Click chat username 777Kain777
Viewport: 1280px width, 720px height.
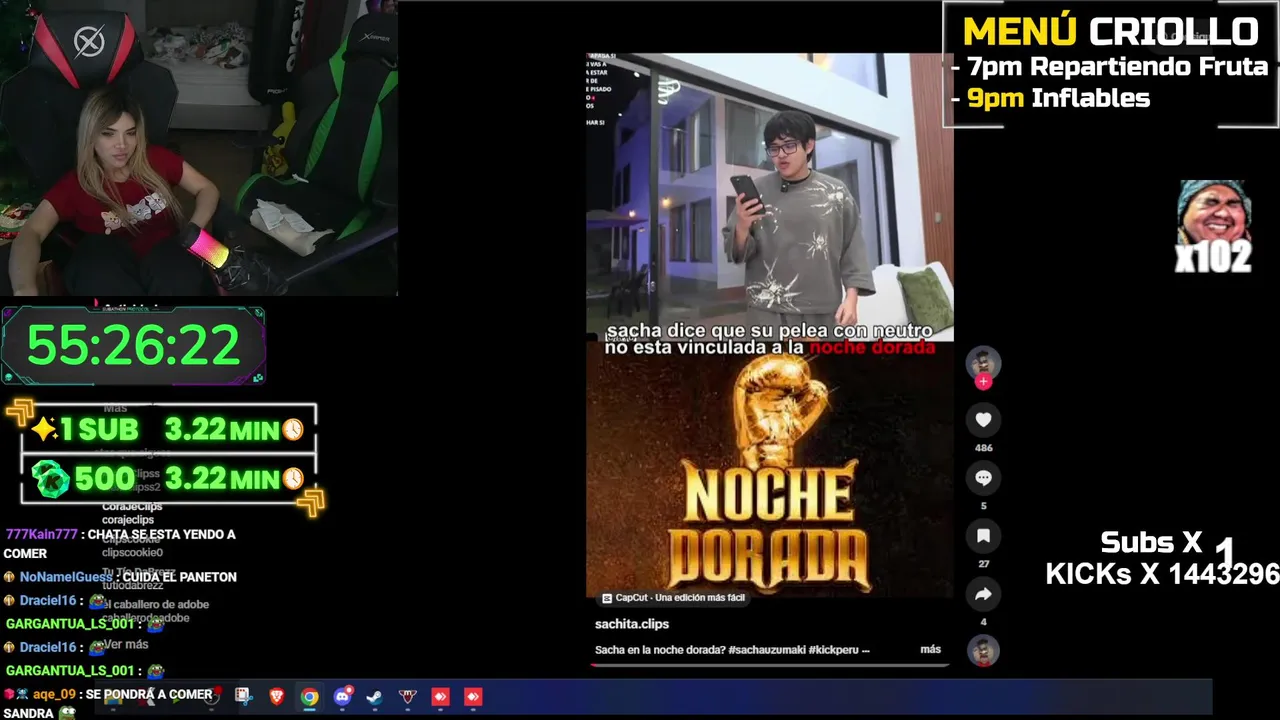[41, 535]
